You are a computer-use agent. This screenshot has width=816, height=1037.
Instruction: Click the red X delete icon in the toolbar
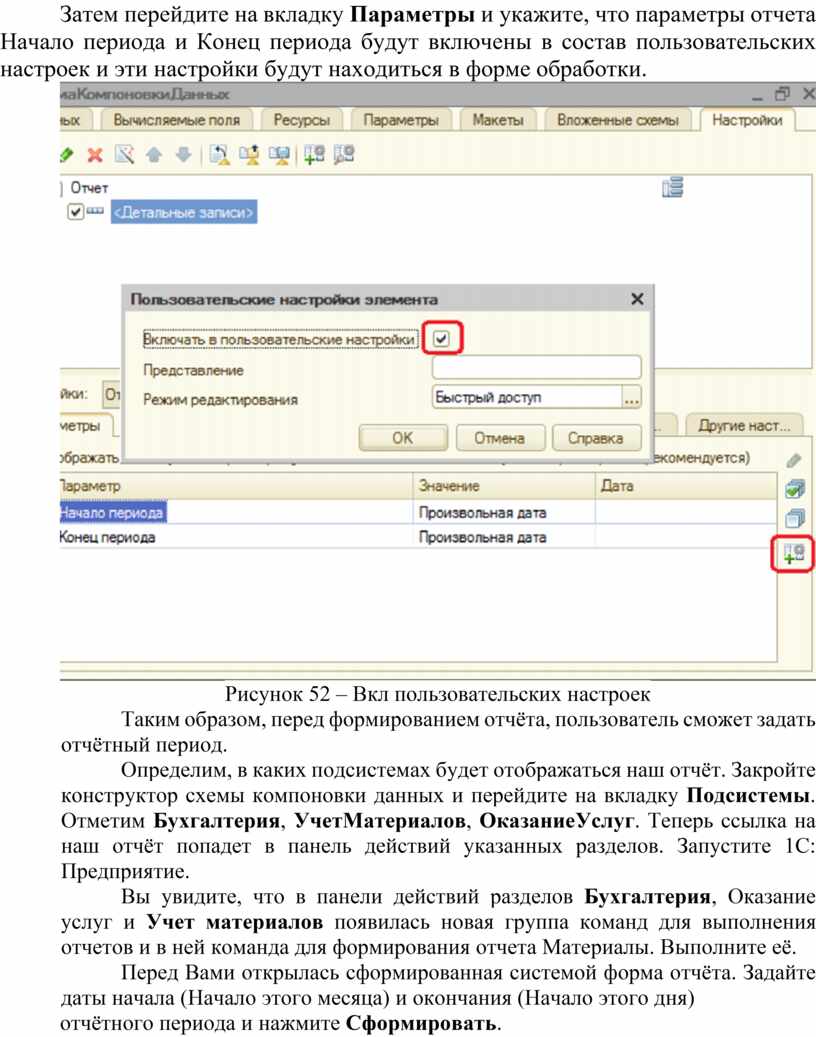coord(95,155)
